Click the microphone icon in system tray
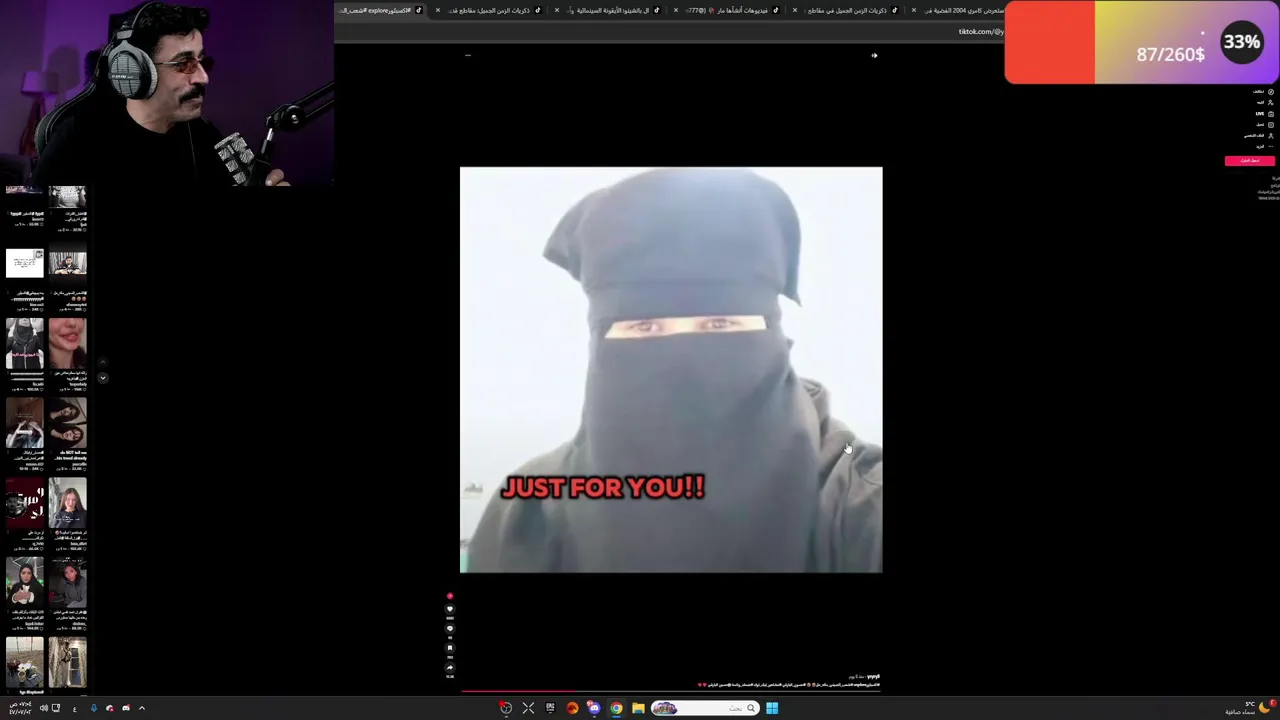This screenshot has height=720, width=1280. 94,708
